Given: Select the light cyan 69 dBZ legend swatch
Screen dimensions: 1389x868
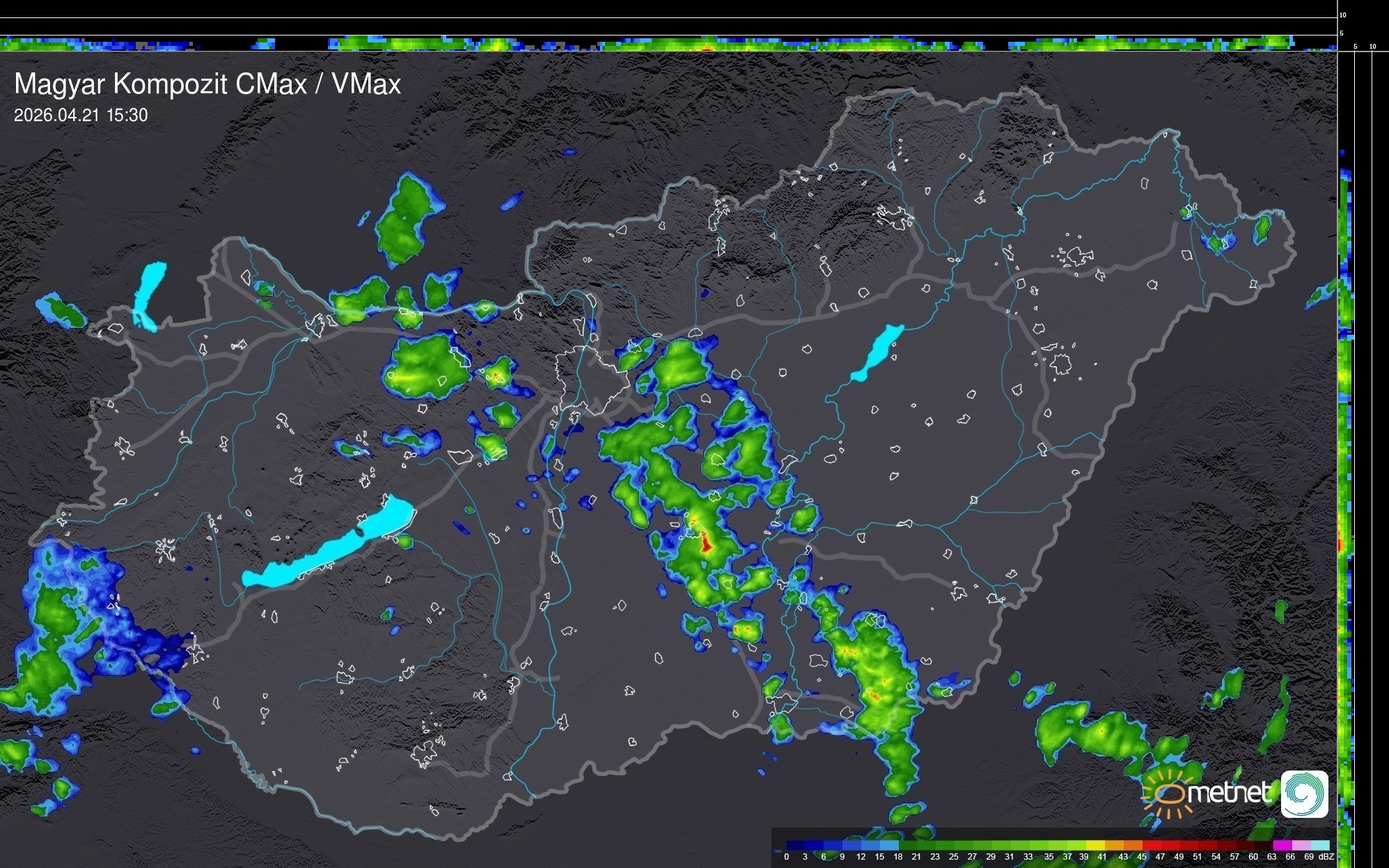Looking at the screenshot, I should tap(1319, 845).
